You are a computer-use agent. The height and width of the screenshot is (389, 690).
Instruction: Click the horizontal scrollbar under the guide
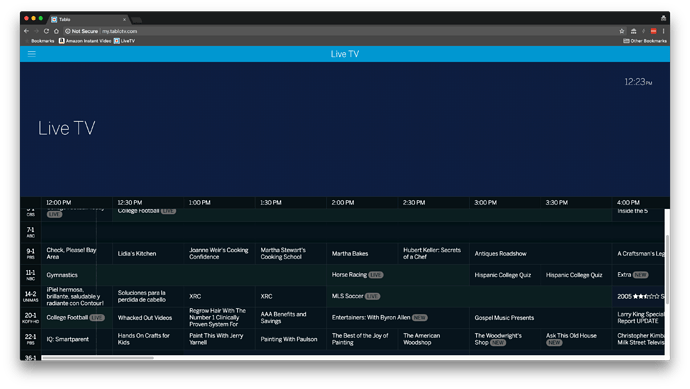98,358
